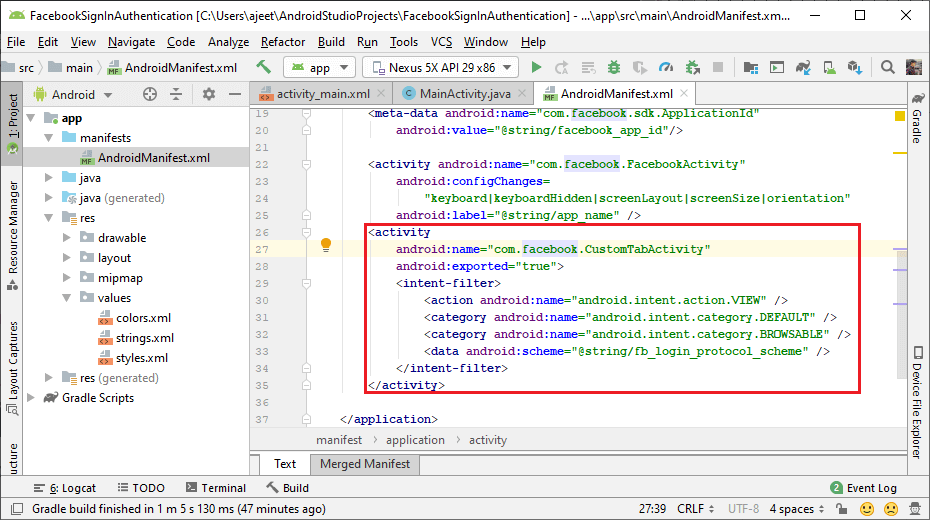Click Search Everywhere magnifier icon

887,67
